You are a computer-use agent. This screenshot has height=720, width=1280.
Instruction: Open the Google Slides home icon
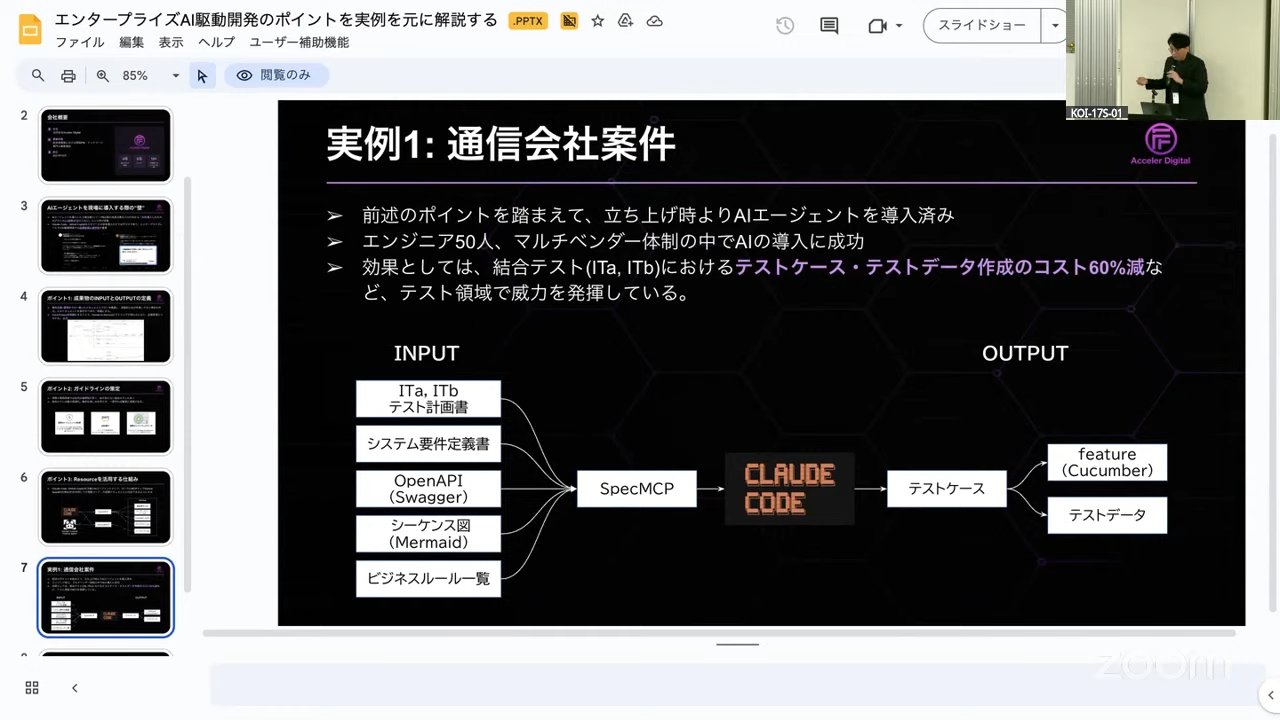click(x=30, y=30)
